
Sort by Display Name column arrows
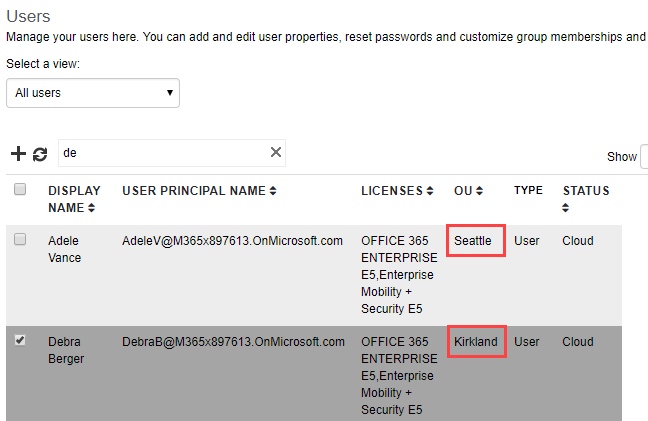coord(92,208)
